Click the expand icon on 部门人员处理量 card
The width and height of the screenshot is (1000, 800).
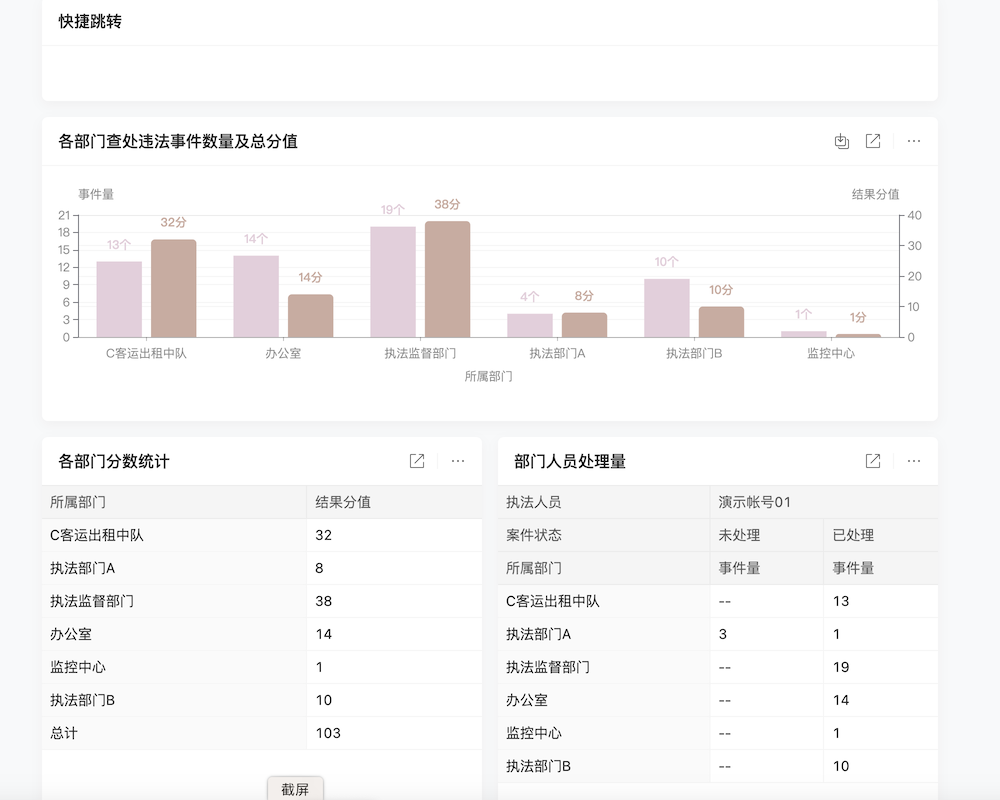pyautogui.click(x=872, y=461)
